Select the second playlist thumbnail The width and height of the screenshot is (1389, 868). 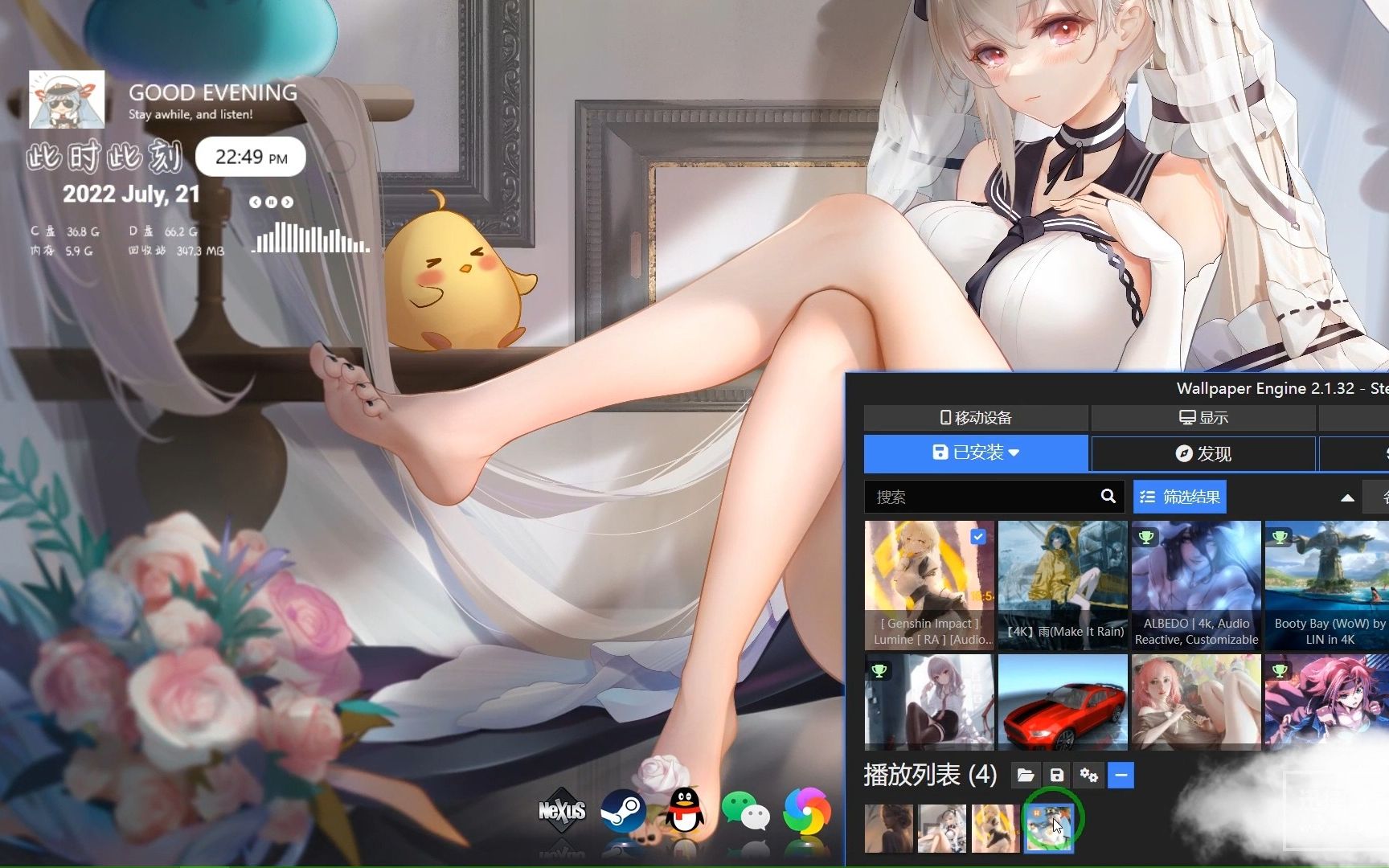[942, 829]
